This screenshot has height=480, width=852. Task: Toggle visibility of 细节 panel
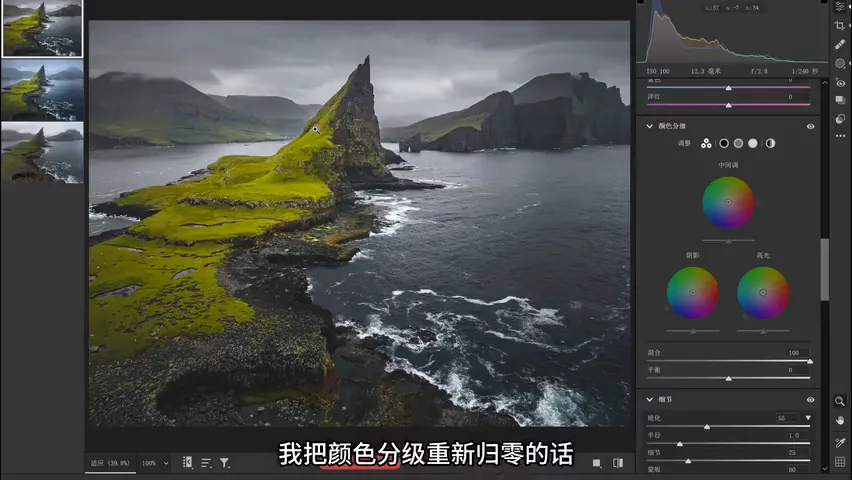[x=810, y=400]
